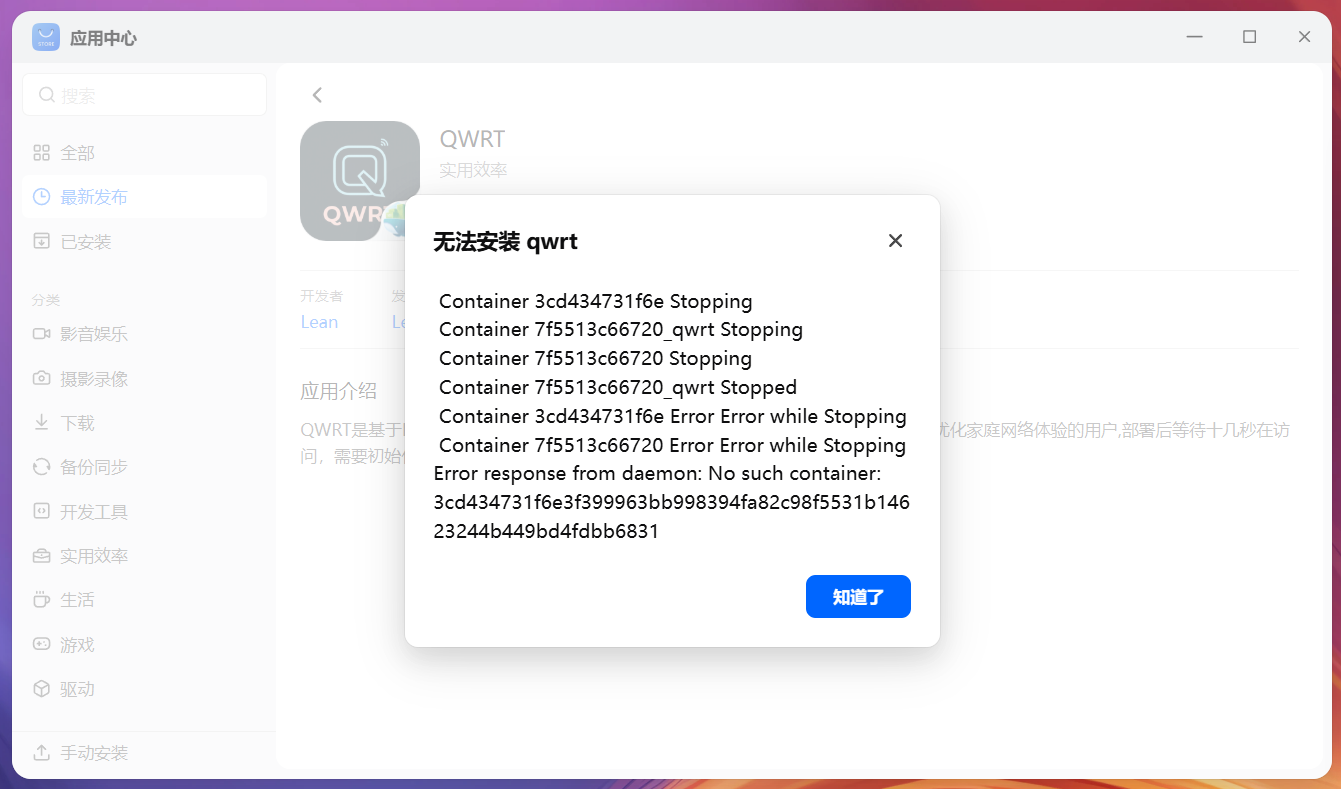This screenshot has height=789, width=1341.
Task: Click the 影音娱乐 camera icon
Action: tap(41, 334)
